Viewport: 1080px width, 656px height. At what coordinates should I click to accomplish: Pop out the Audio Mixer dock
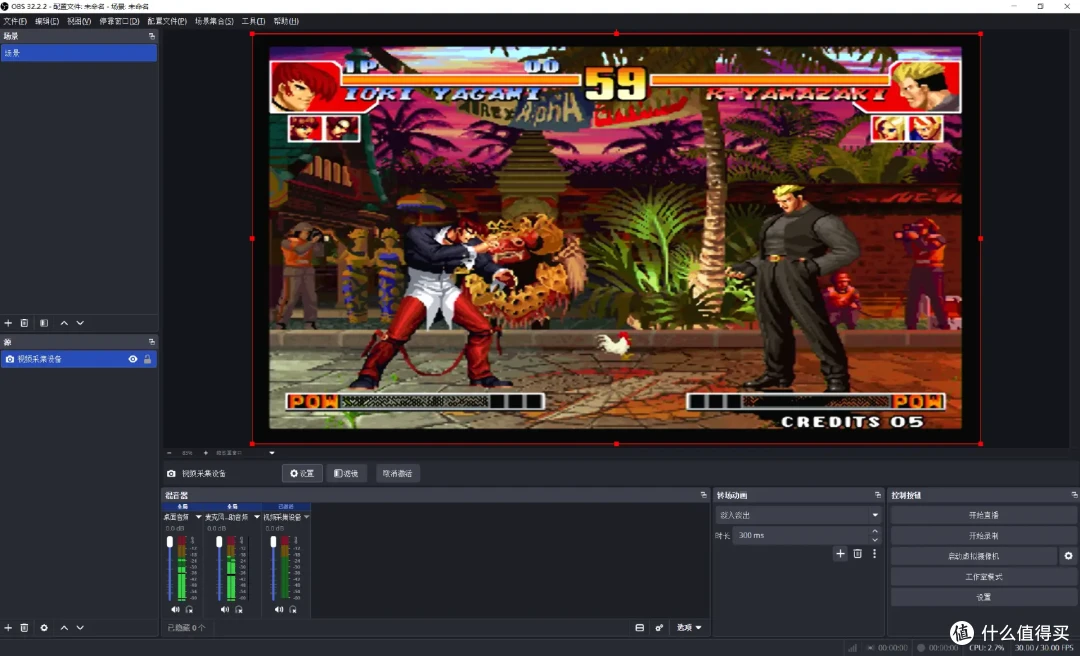(703, 495)
